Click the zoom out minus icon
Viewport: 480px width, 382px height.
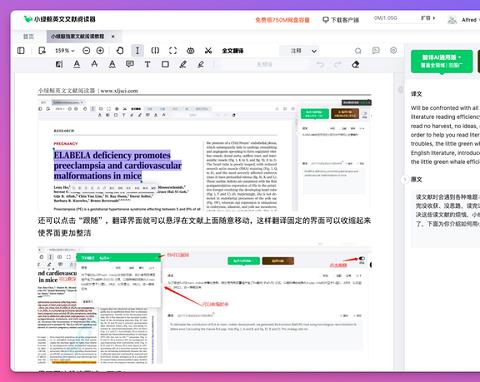[x=86, y=51]
